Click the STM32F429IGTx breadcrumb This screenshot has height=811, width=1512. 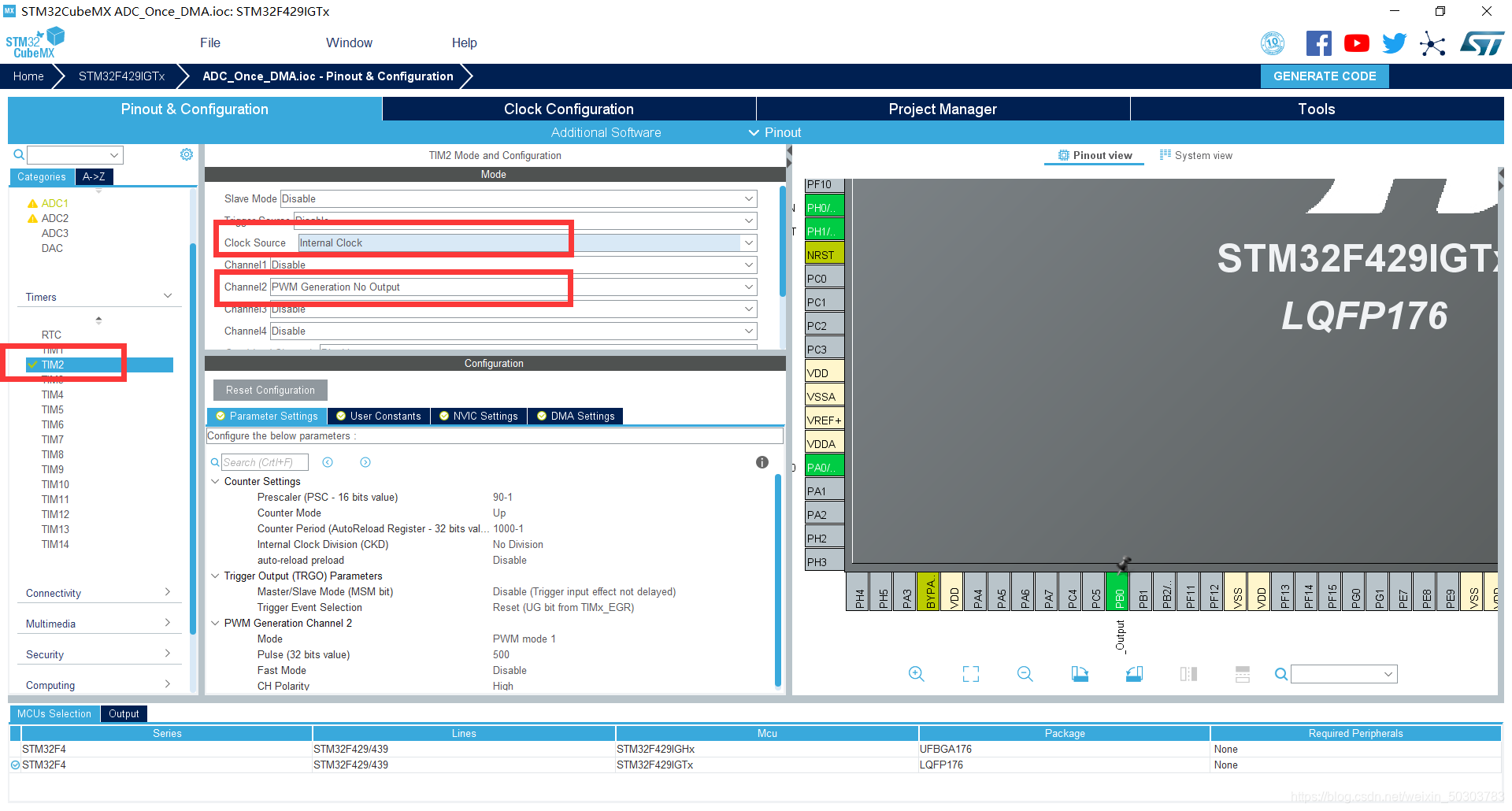[x=121, y=76]
